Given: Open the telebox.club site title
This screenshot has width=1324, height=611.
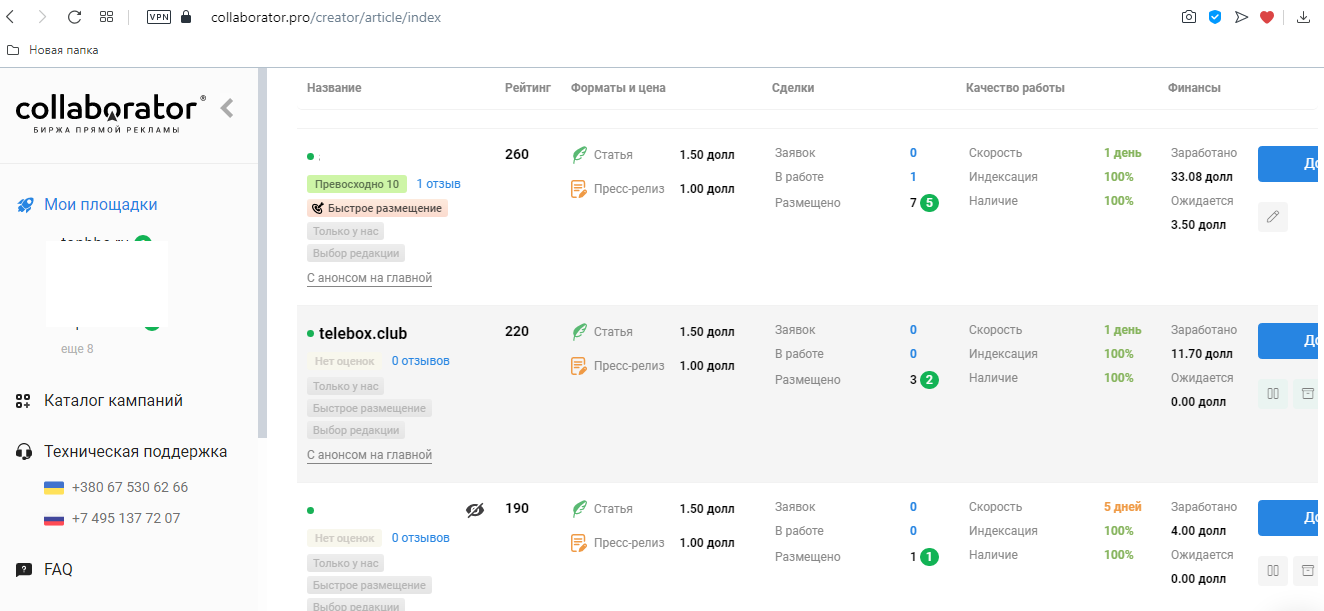Looking at the screenshot, I should 363,334.
